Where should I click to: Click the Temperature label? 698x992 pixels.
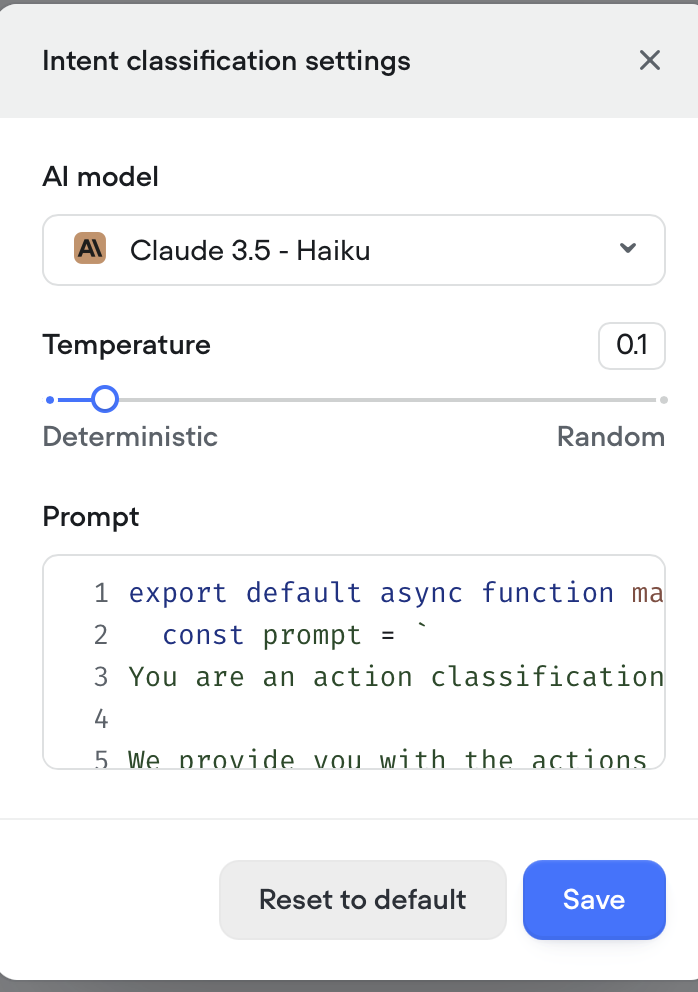click(127, 345)
